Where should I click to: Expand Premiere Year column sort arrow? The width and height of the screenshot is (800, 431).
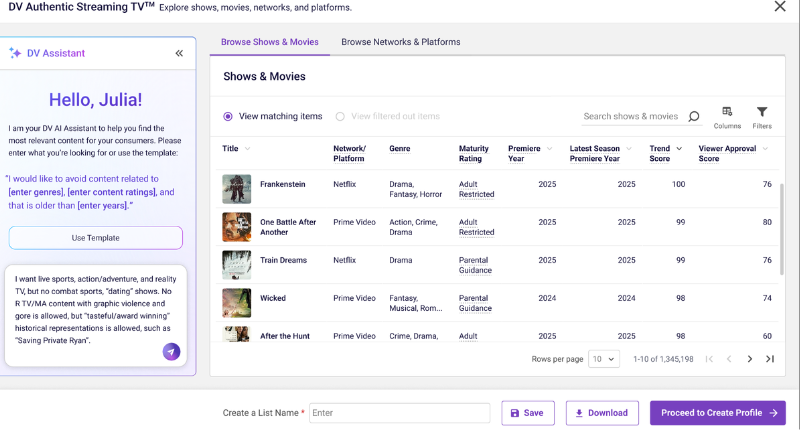click(x=549, y=149)
